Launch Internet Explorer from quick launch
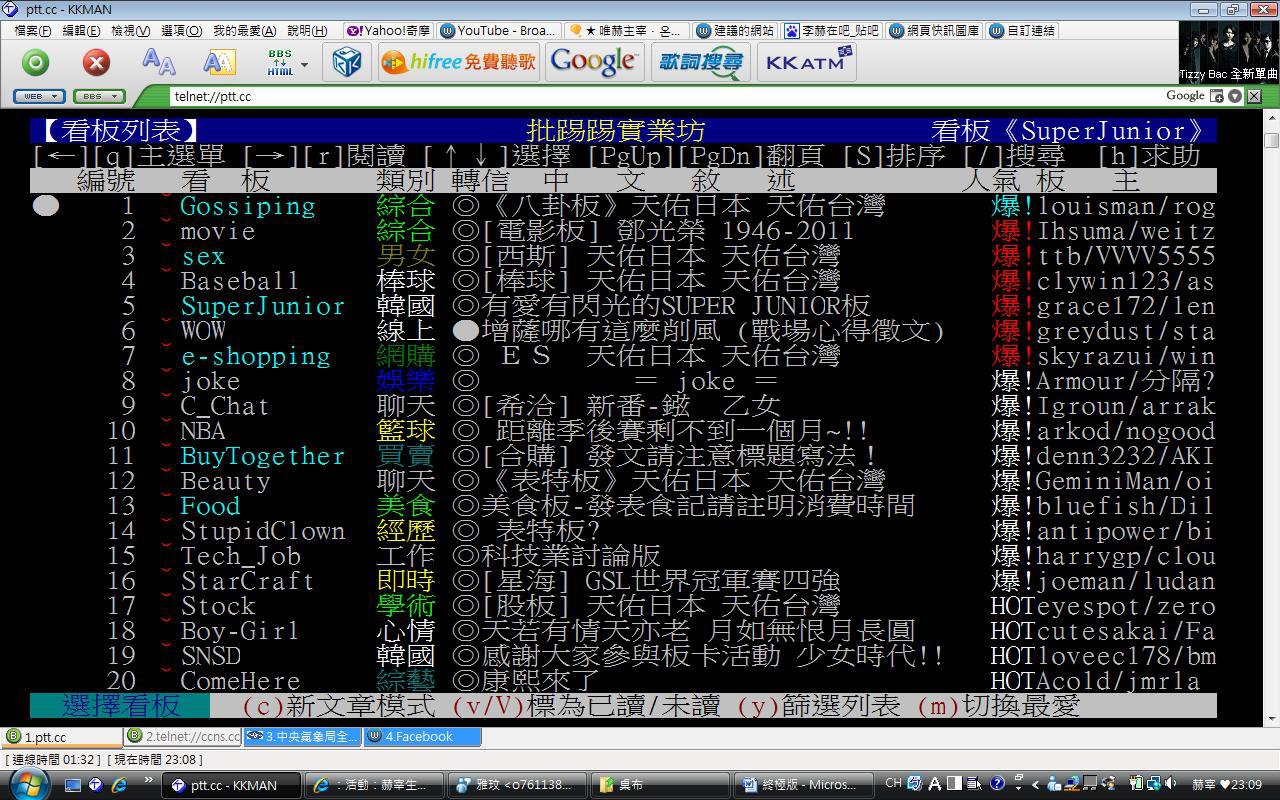 point(119,785)
